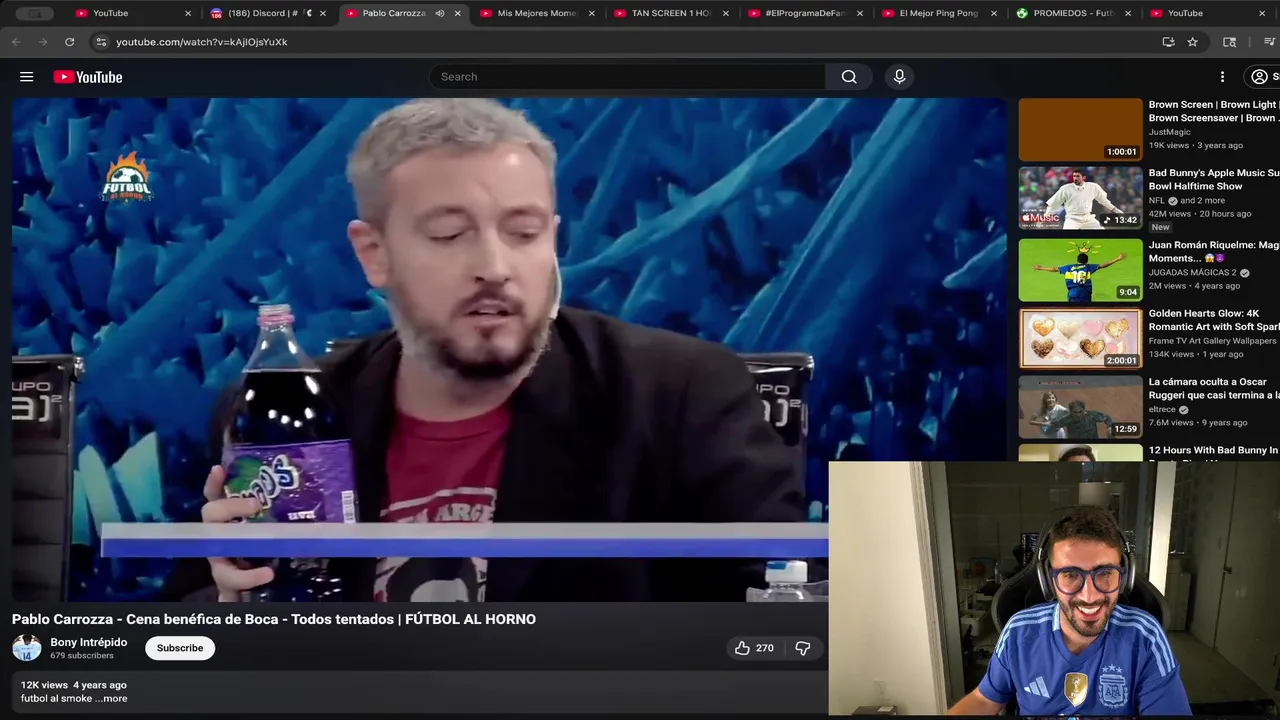This screenshot has height=720, width=1280.
Task: Close the Discord tab
Action: (324, 13)
